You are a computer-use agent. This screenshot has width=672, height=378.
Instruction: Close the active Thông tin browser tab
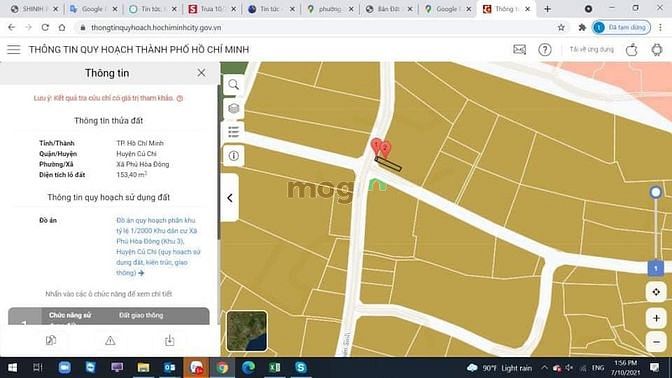(528, 9)
